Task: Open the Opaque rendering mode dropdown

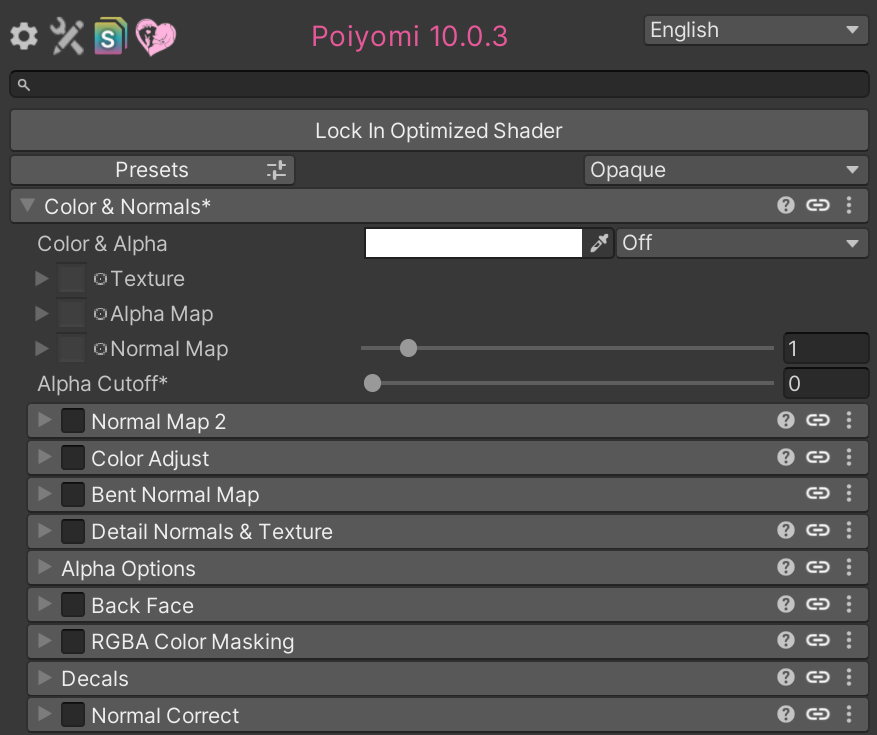Action: pos(725,170)
